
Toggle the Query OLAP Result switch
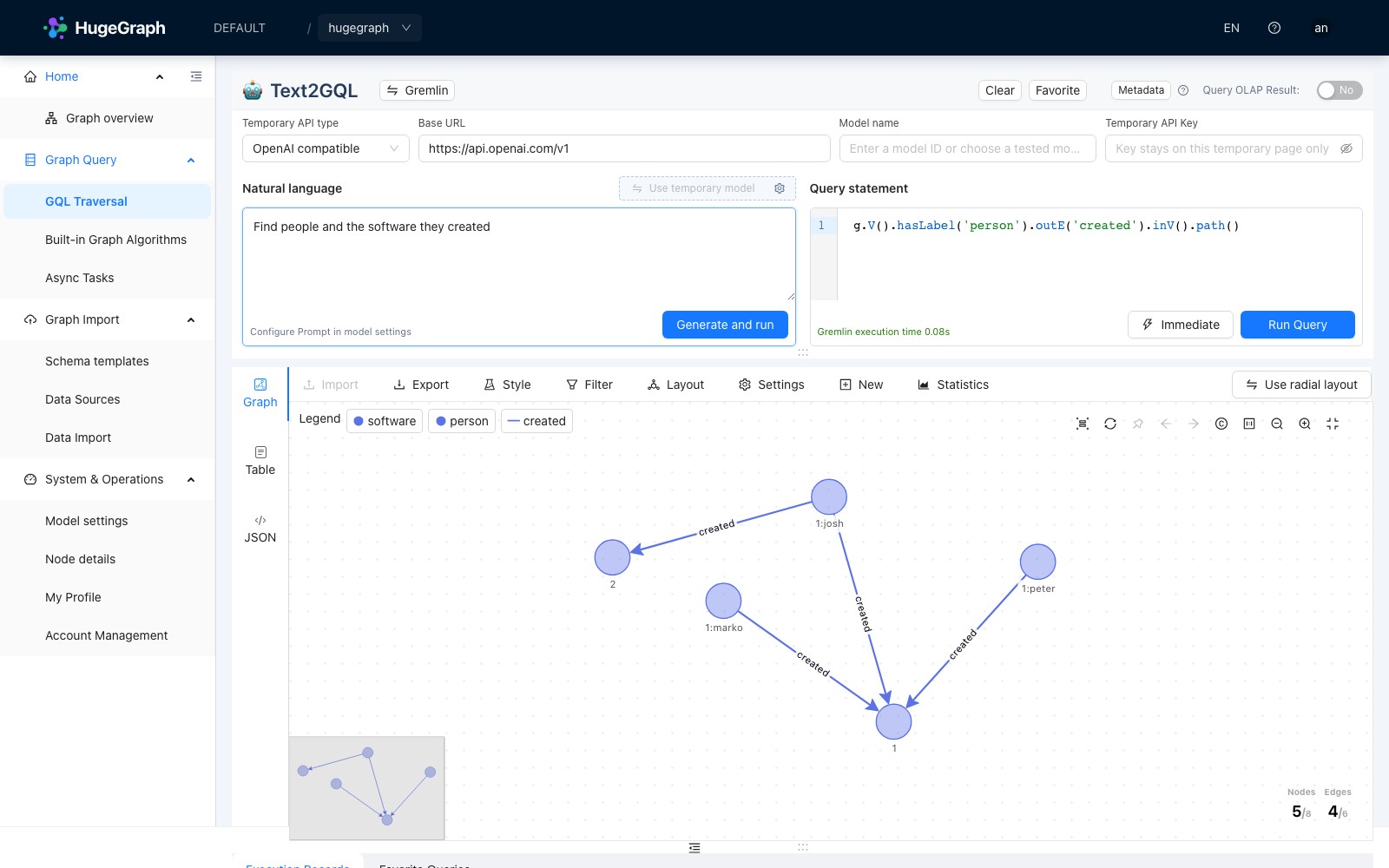(x=1340, y=90)
